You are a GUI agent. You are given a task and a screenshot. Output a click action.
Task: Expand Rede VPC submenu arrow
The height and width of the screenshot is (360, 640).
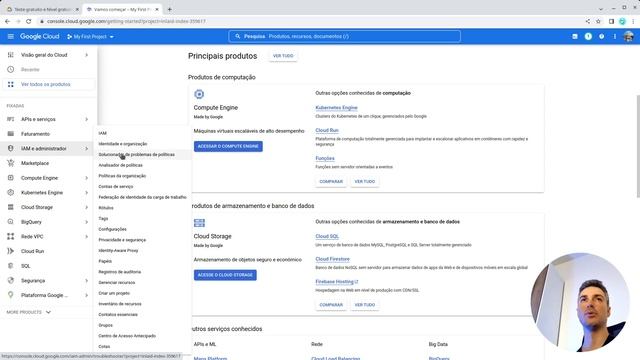(x=87, y=237)
